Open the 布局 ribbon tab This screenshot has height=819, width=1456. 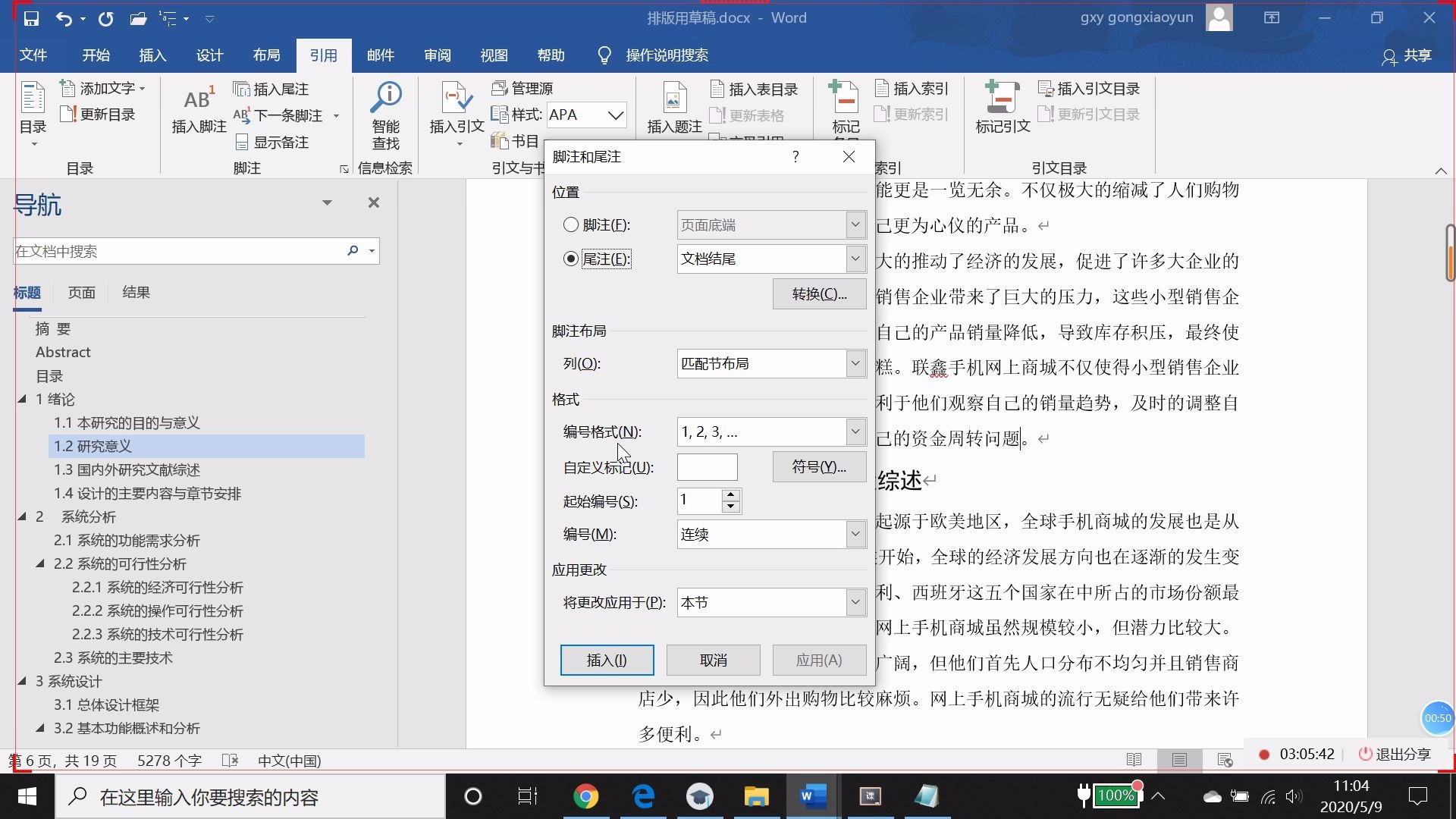click(266, 55)
